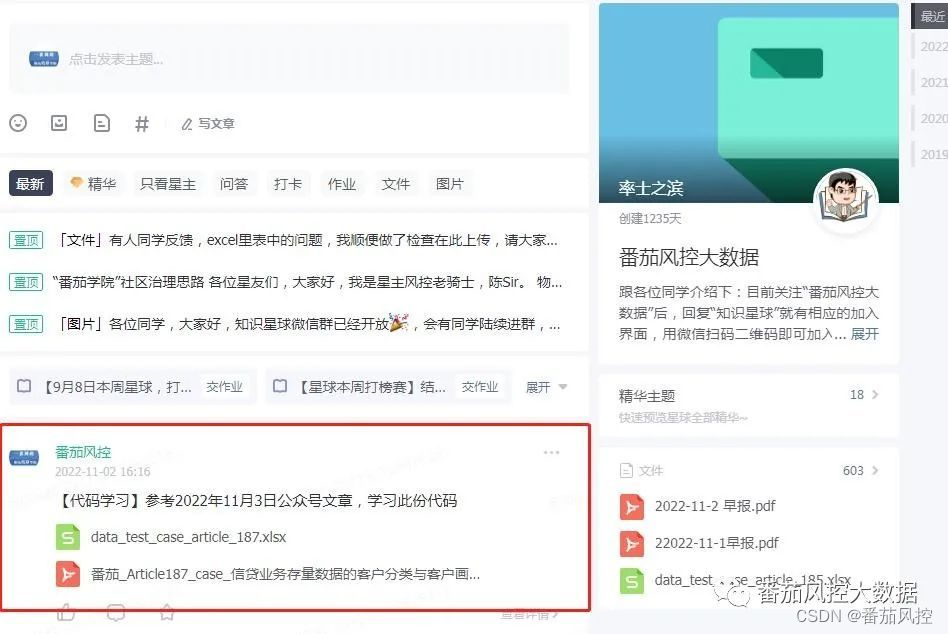
Task: Click the 写文章 pencil button
Action: [x=207, y=124]
